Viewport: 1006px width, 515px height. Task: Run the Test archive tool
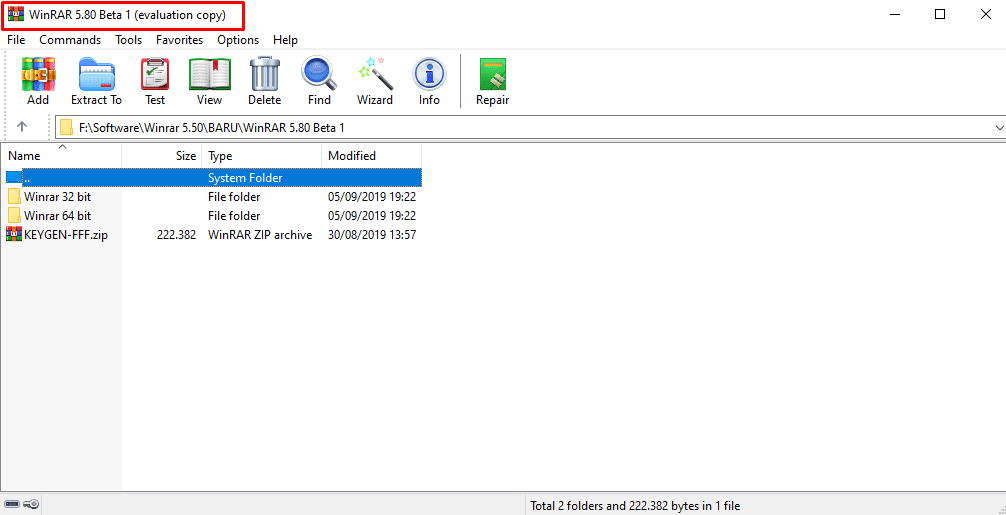click(155, 74)
